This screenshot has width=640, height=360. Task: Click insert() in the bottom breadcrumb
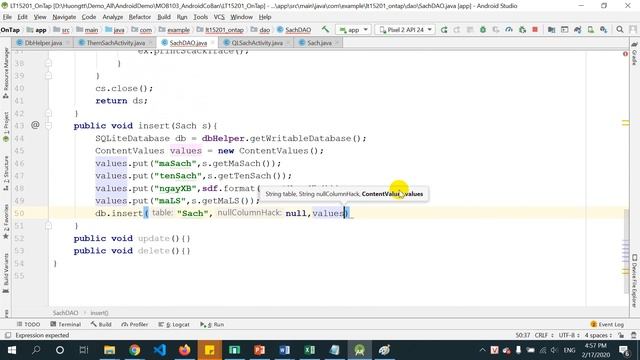click(x=99, y=313)
